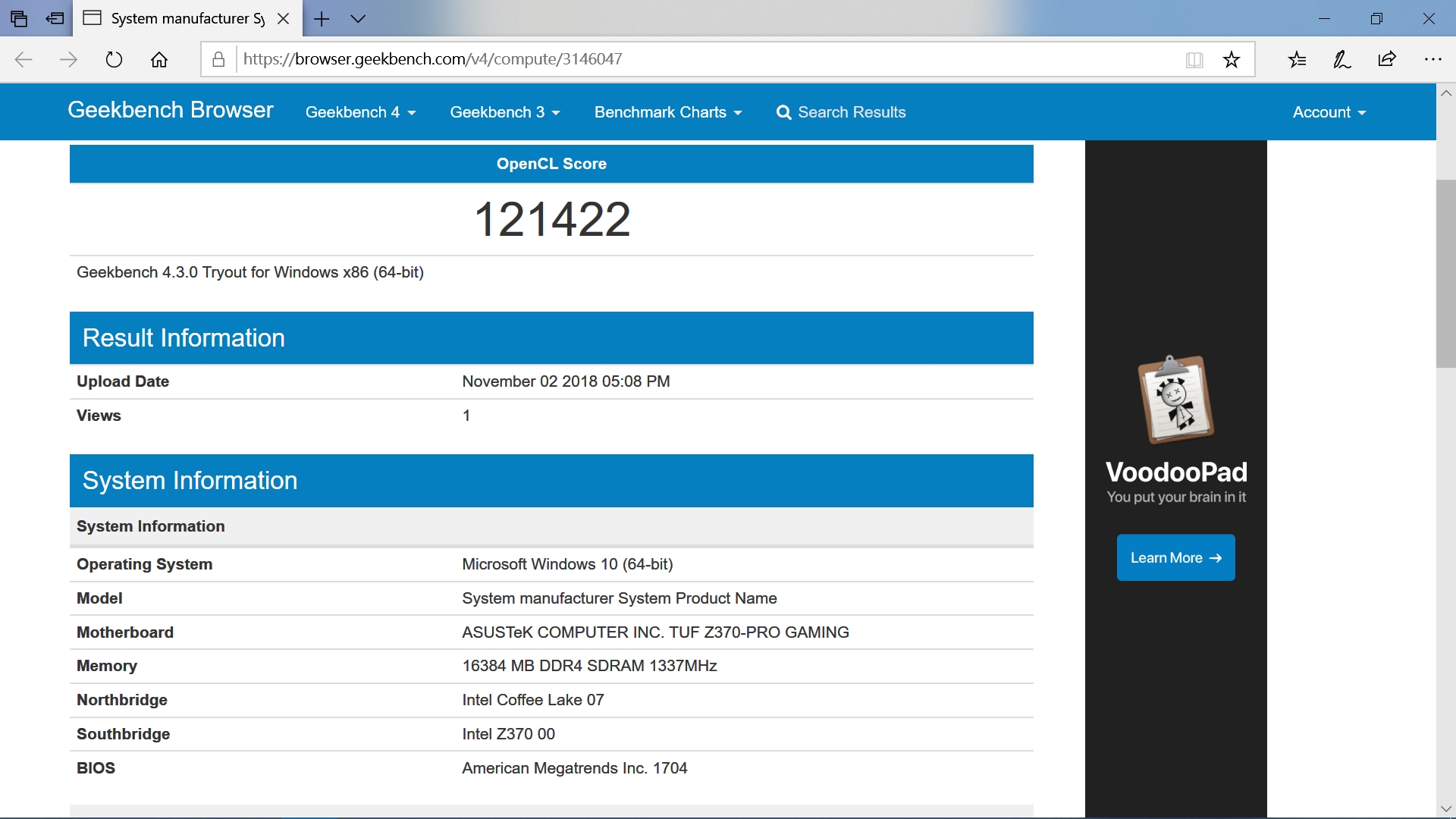Click the System Information blue heading
Image resolution: width=1456 pixels, height=819 pixels.
click(190, 481)
